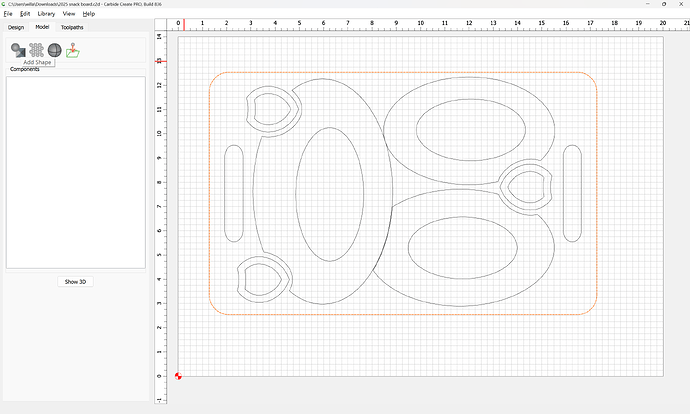690x414 pixels.
Task: Switch to the Toolpaths tab
Action: [x=72, y=27]
